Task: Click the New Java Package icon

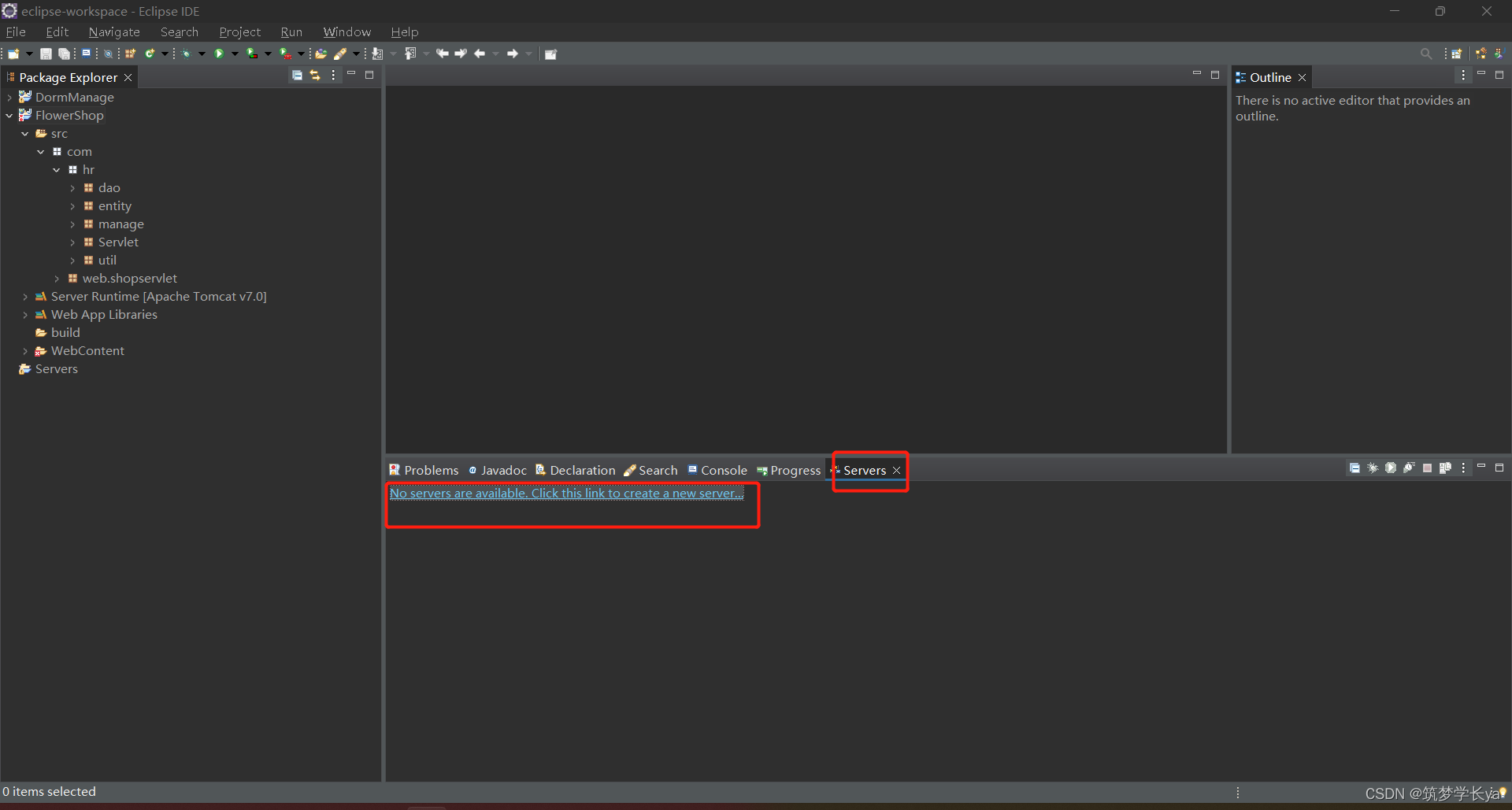Action: tap(130, 54)
